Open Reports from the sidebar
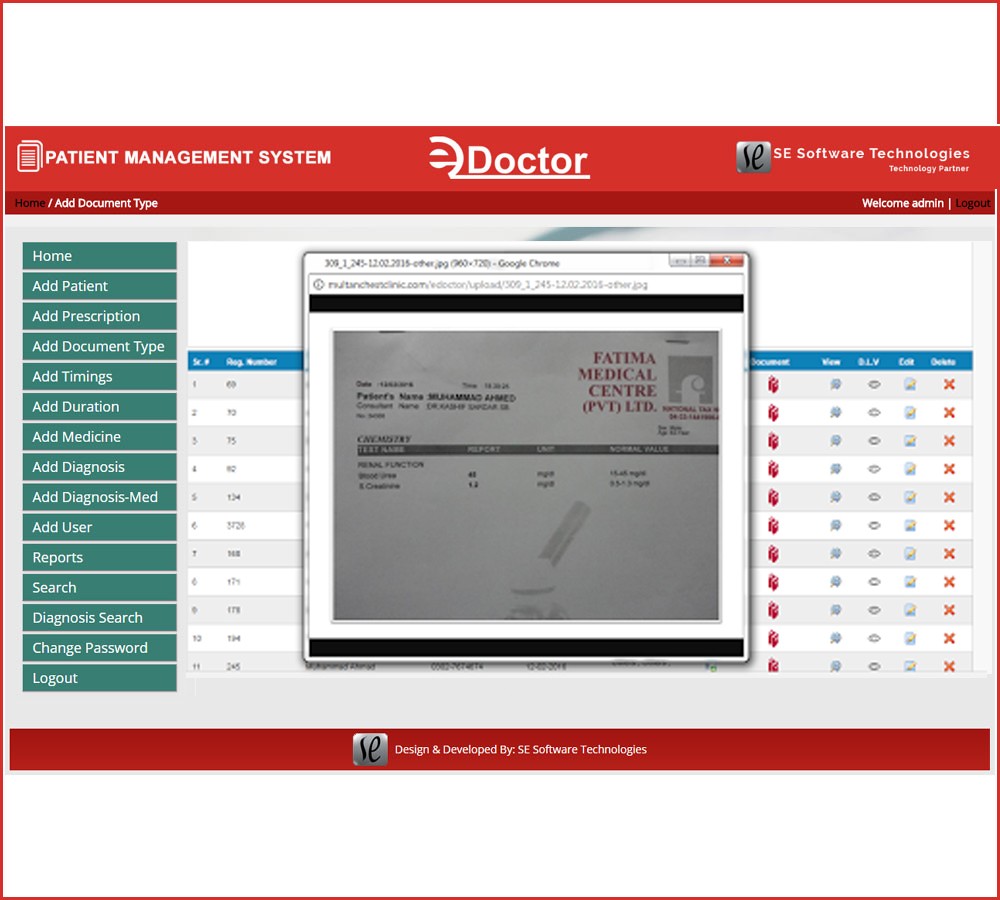 click(x=99, y=557)
